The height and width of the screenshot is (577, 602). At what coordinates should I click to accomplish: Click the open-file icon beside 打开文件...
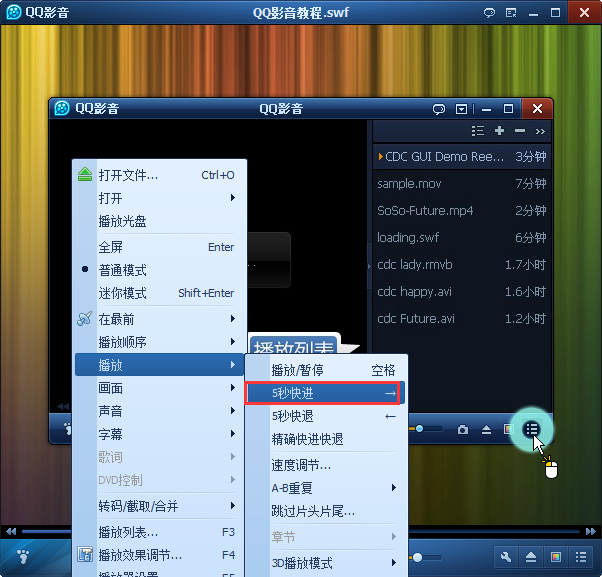point(85,175)
